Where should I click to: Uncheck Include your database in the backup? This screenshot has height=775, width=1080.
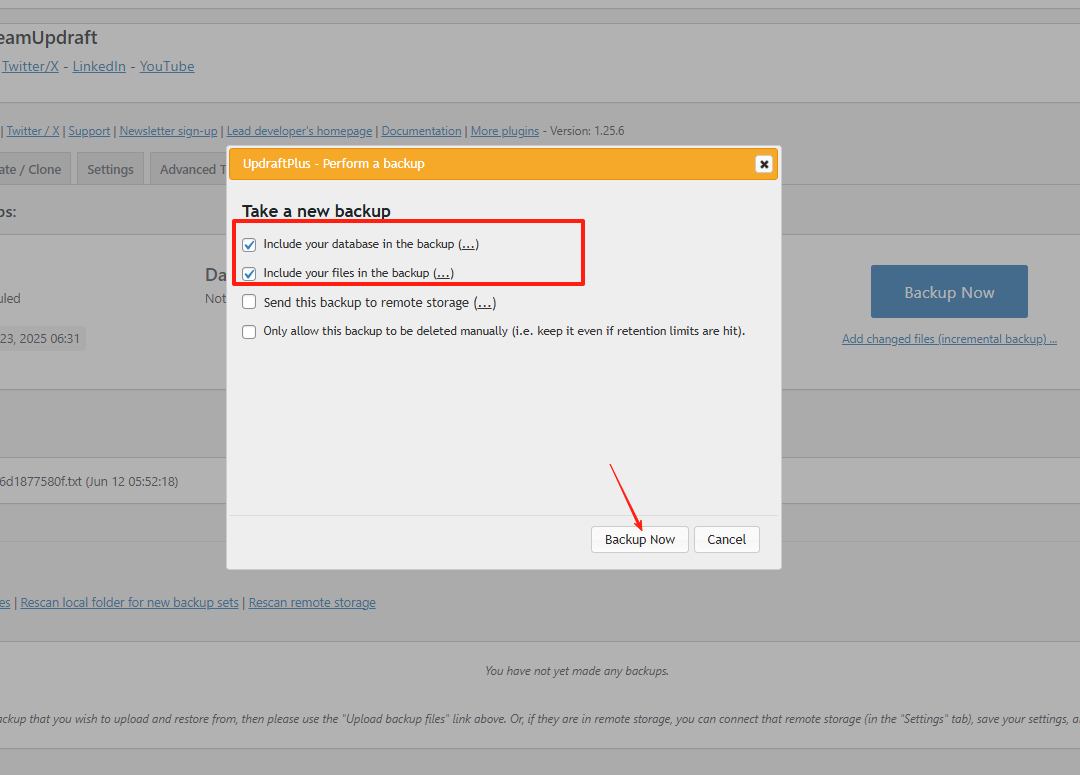coord(249,245)
